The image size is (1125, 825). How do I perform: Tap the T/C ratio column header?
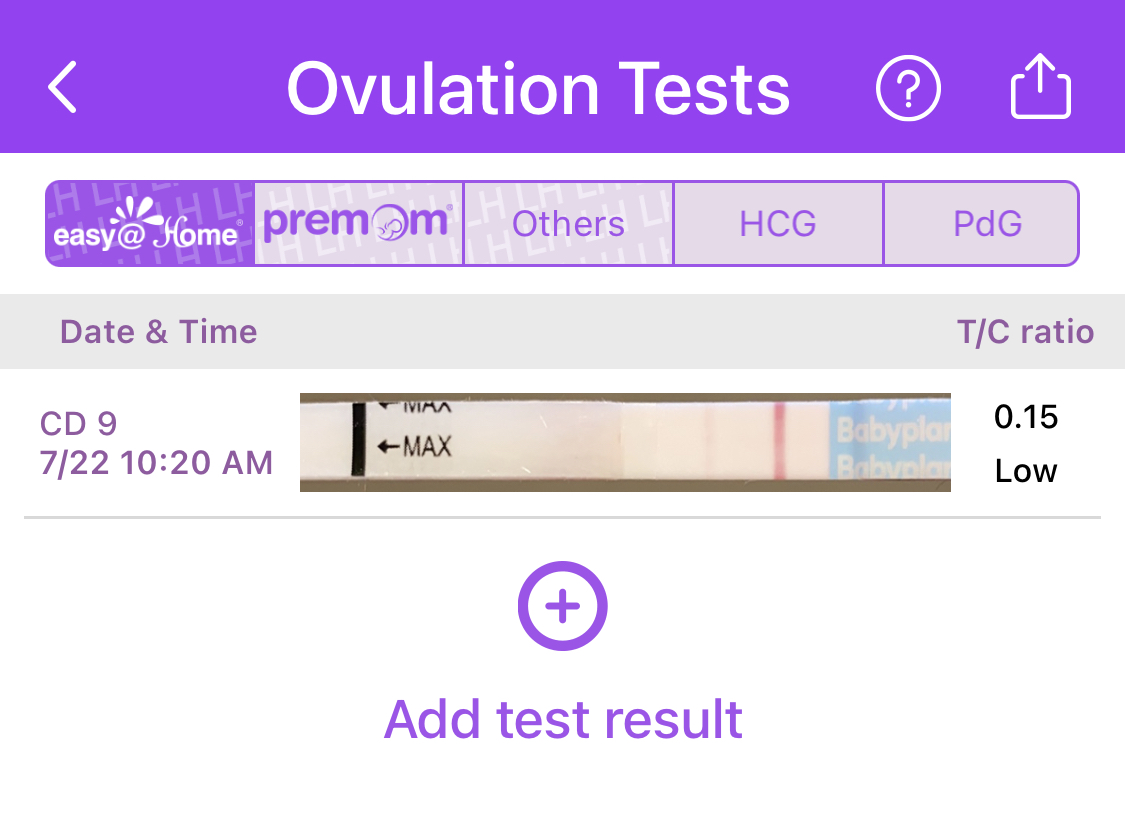point(1025,332)
